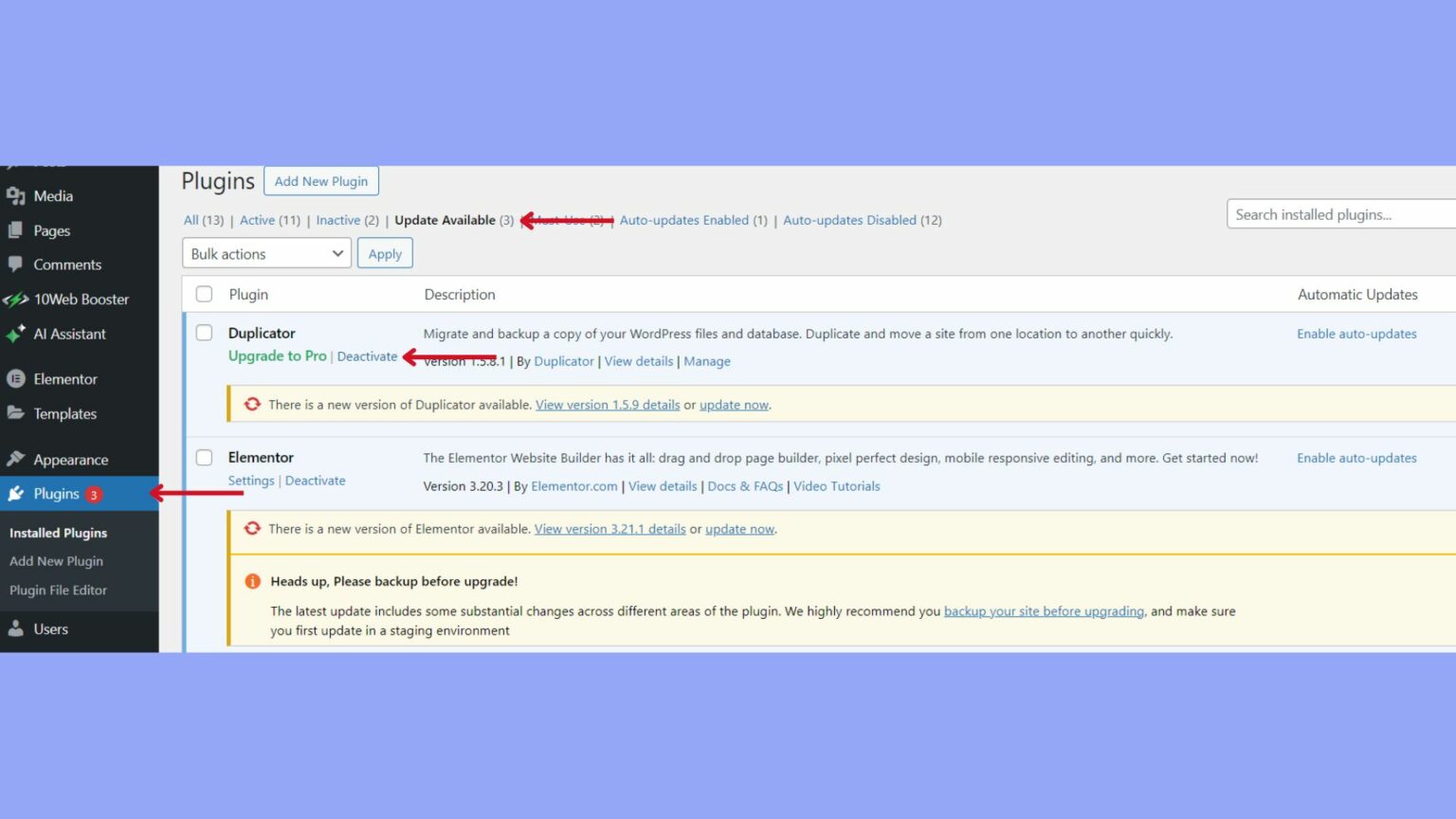Open Elementor from the sidebar

coord(64,378)
